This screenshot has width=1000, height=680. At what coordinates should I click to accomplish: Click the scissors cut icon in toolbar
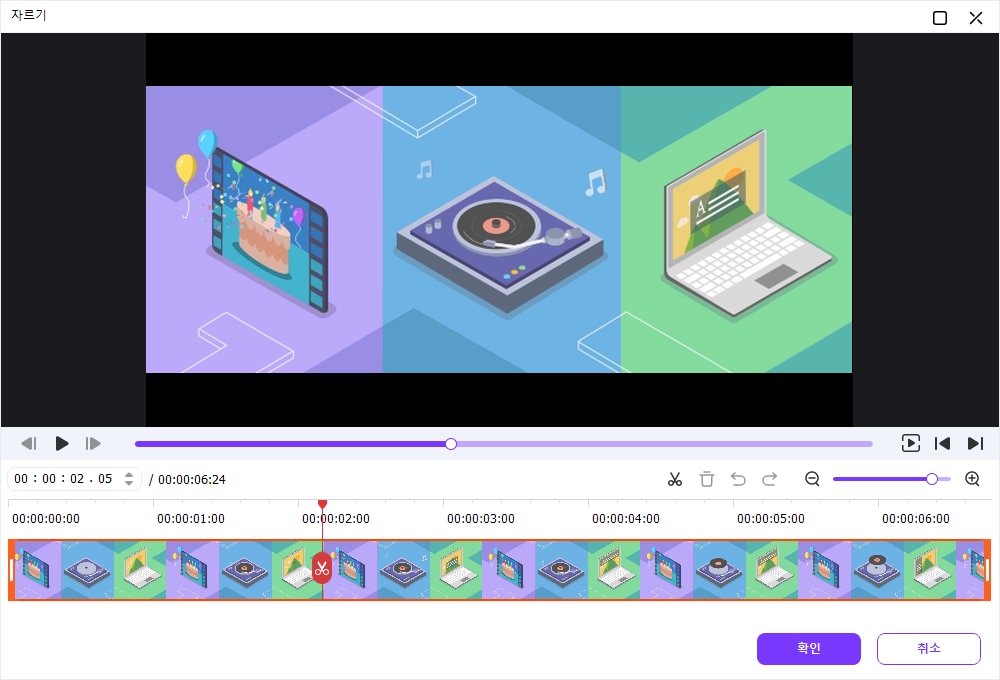pyautogui.click(x=675, y=479)
